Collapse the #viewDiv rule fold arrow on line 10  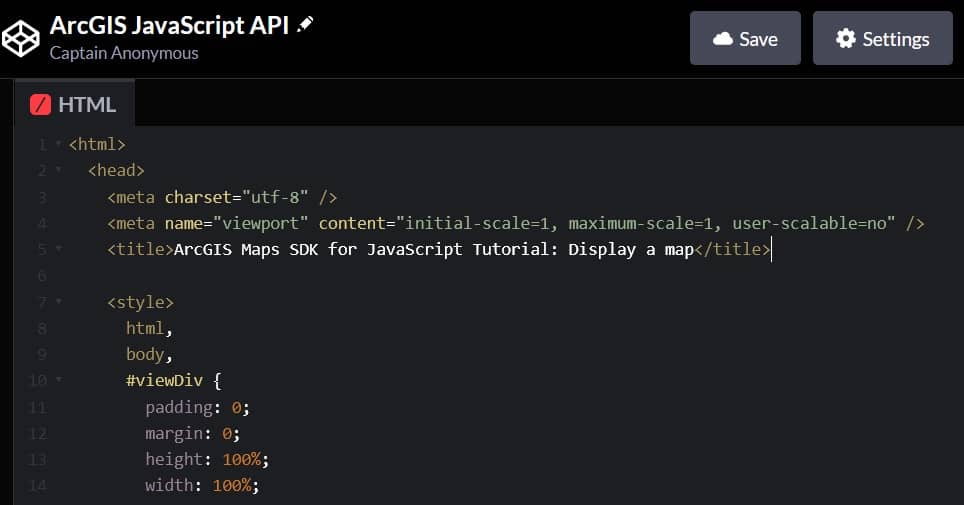pos(58,380)
